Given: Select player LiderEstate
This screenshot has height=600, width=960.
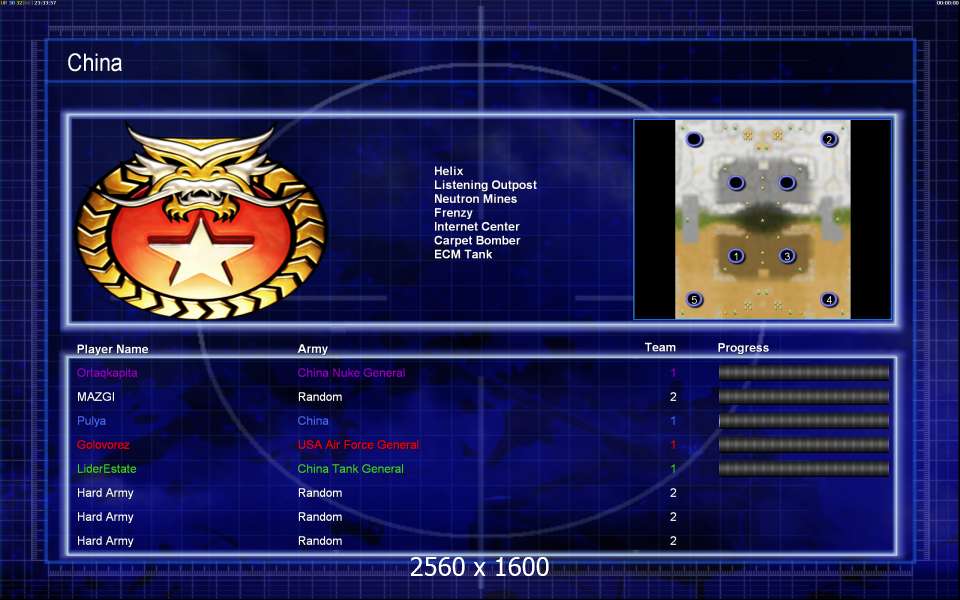Looking at the screenshot, I should click(x=107, y=469).
